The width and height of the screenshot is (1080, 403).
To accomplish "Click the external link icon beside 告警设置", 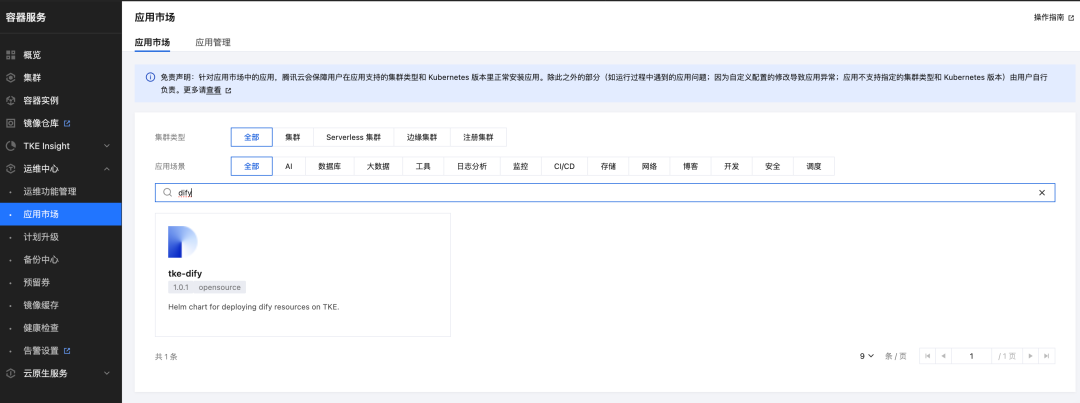I will 67,351.
